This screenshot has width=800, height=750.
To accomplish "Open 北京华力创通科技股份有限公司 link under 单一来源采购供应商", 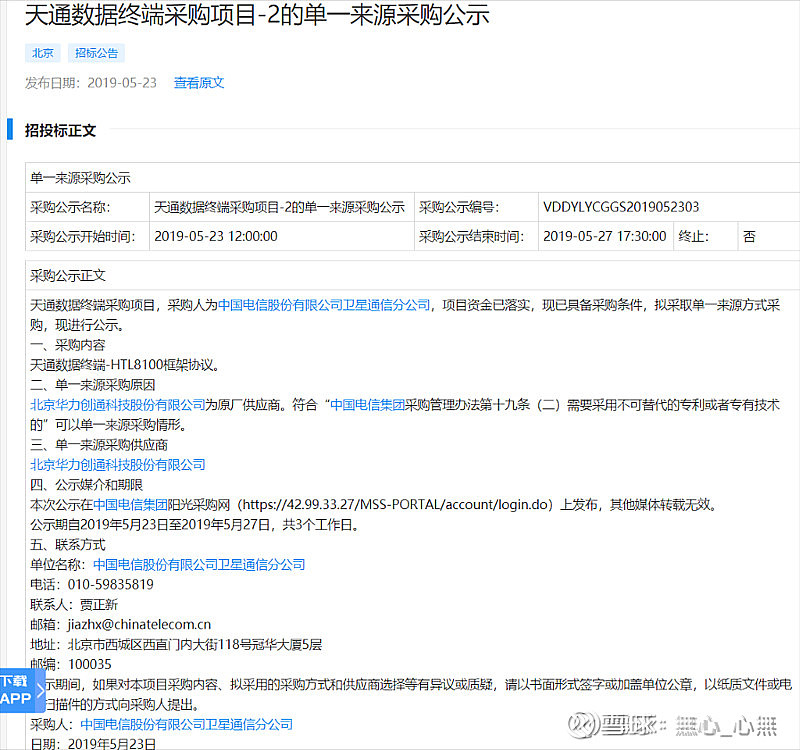I will tap(117, 465).
